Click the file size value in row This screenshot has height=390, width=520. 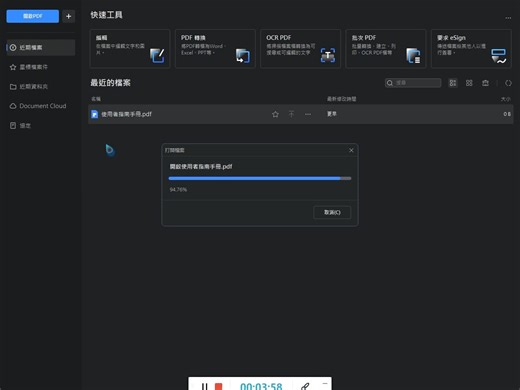pos(507,114)
